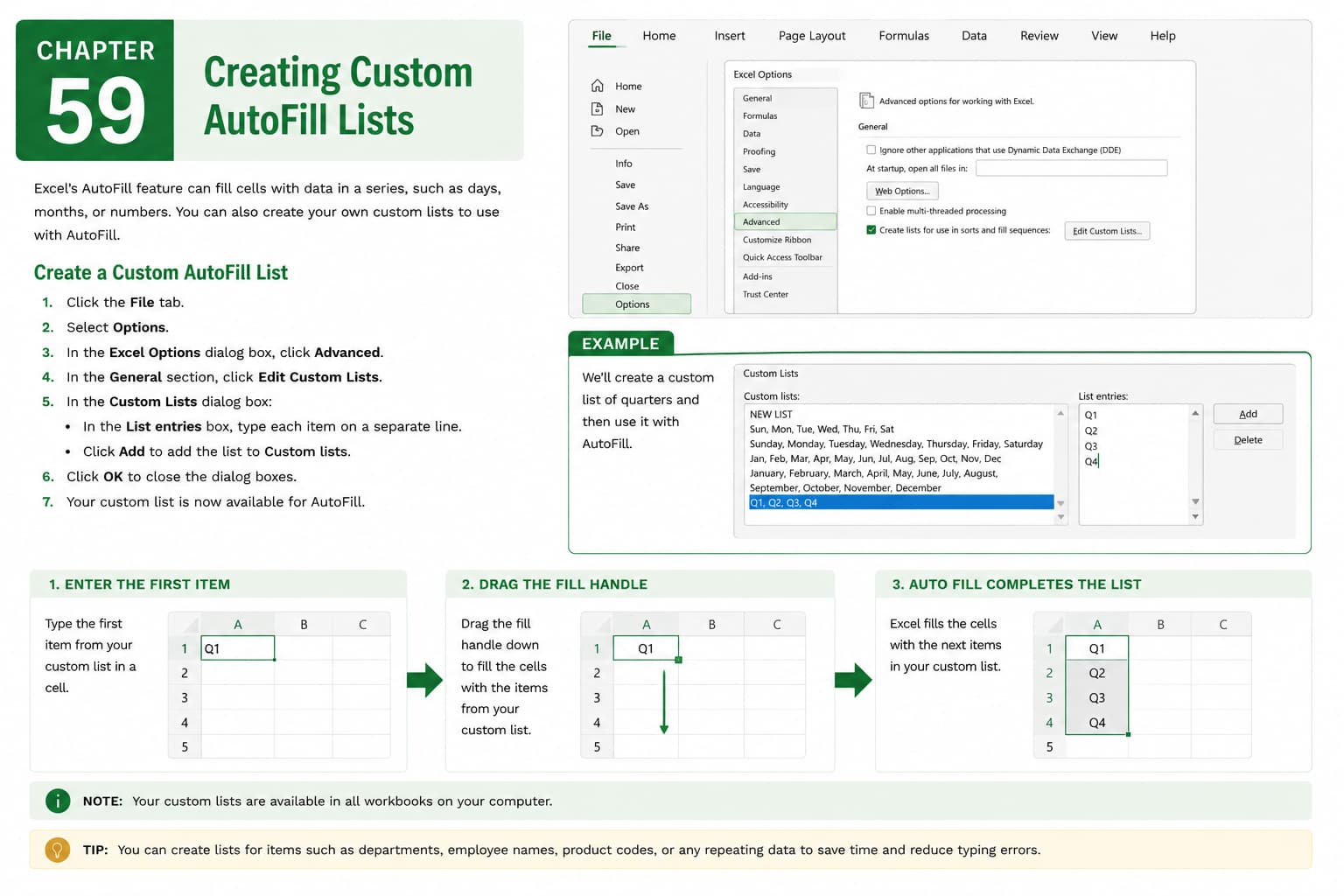Click the At startup open files field
This screenshot has width=1344, height=896.
[1071, 168]
